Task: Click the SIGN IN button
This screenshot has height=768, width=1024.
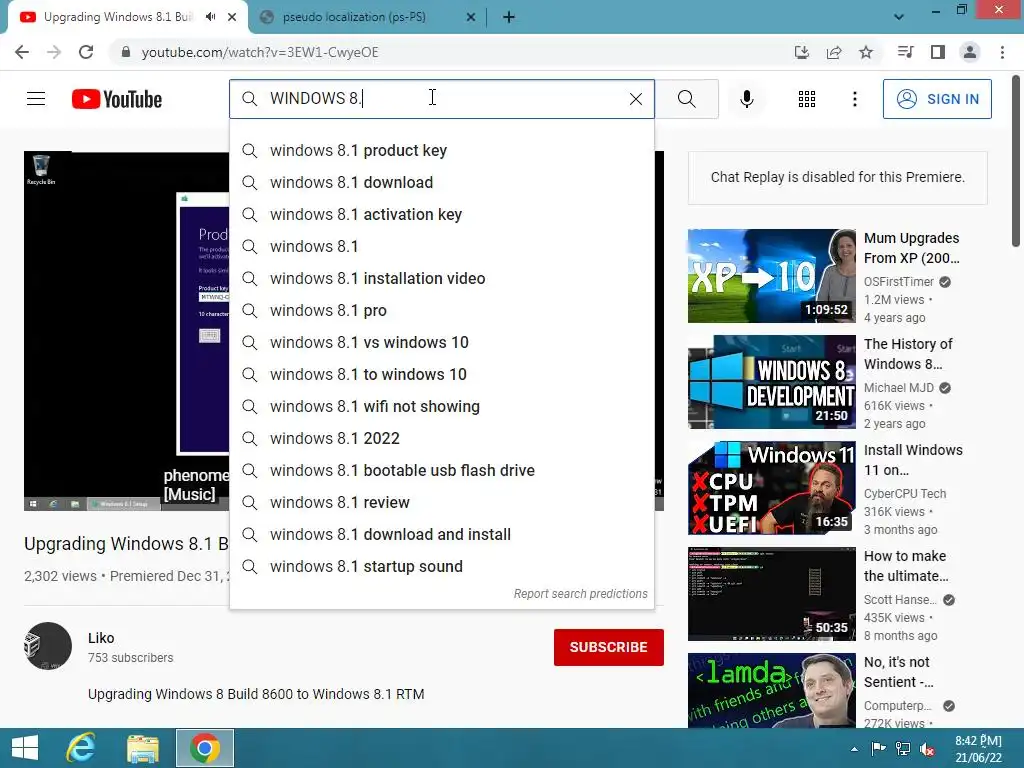Action: pyautogui.click(x=937, y=99)
